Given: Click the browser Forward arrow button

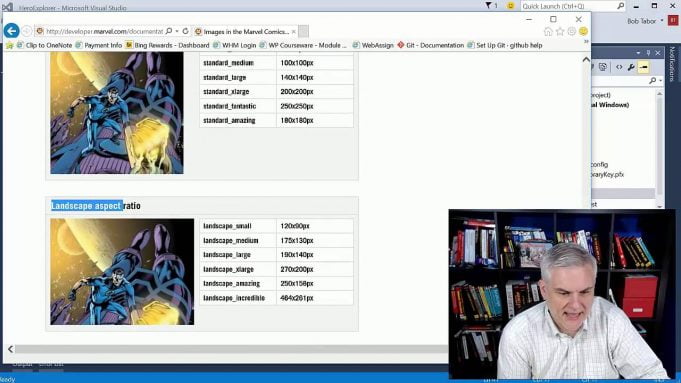Looking at the screenshot, I should (x=26, y=31).
